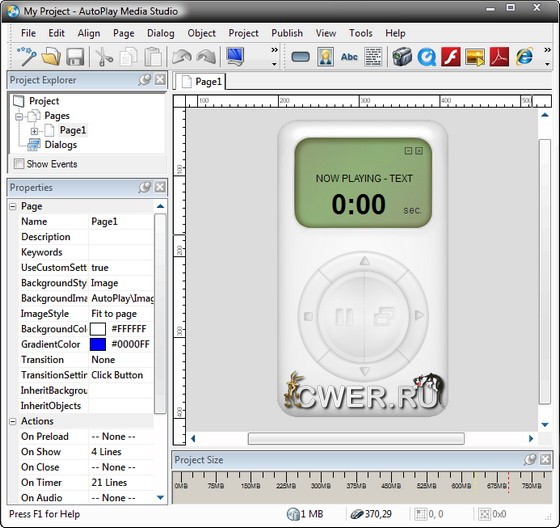Screen dimensions: 560x528
Task: Open standard toolbar options dropdown arrow
Action: pos(274,64)
